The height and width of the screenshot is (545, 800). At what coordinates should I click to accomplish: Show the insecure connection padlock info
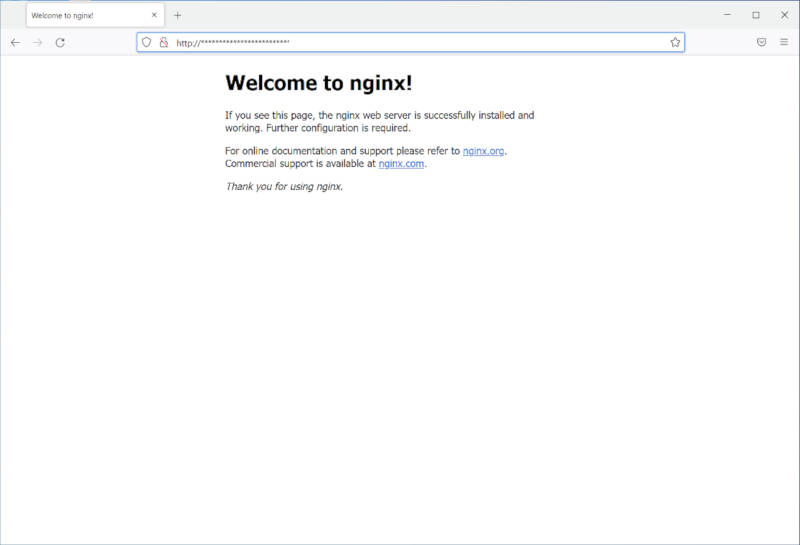tap(164, 42)
